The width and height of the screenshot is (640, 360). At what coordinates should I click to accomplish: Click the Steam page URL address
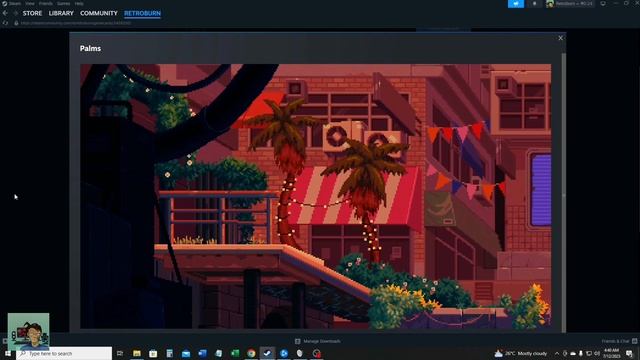(76, 23)
